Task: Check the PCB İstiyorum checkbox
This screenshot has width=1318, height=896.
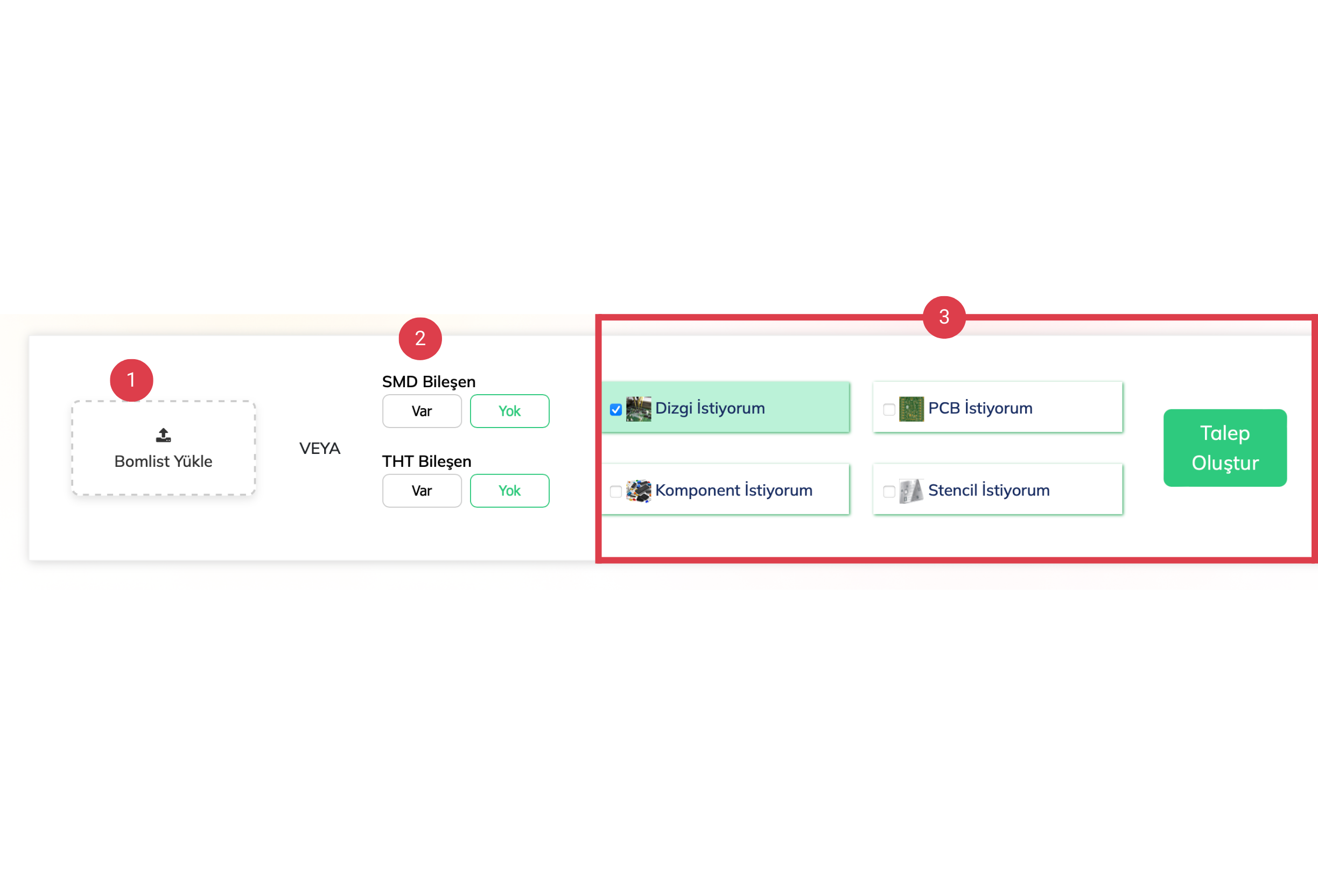Action: click(x=889, y=409)
